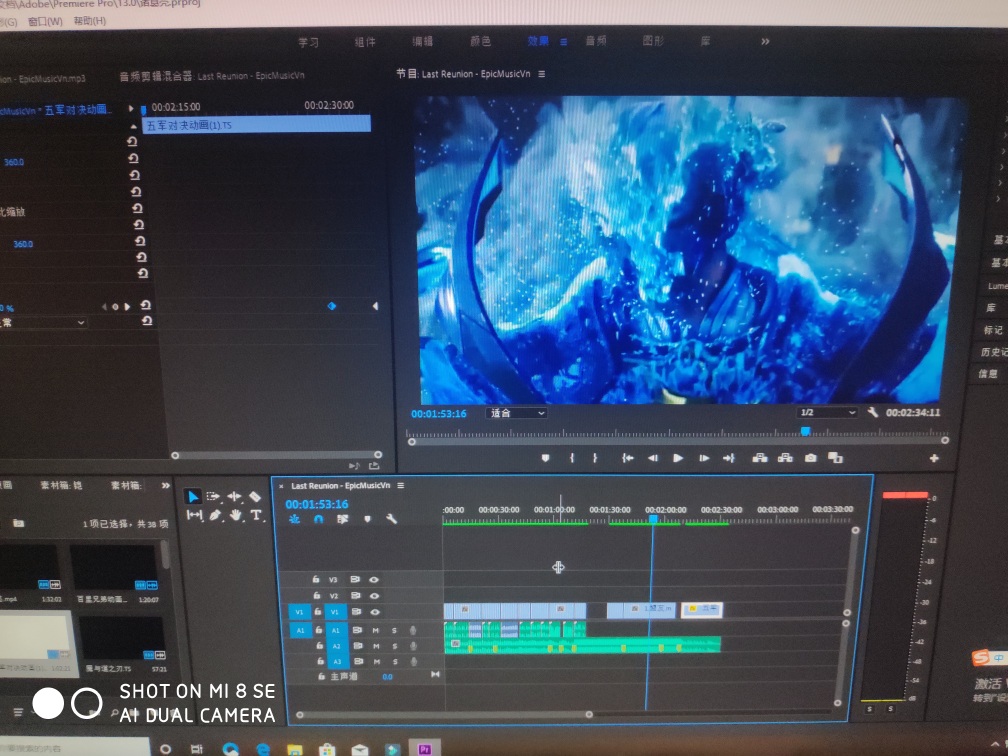Select the Razor tool
The image size is (1008, 756).
coord(255,496)
